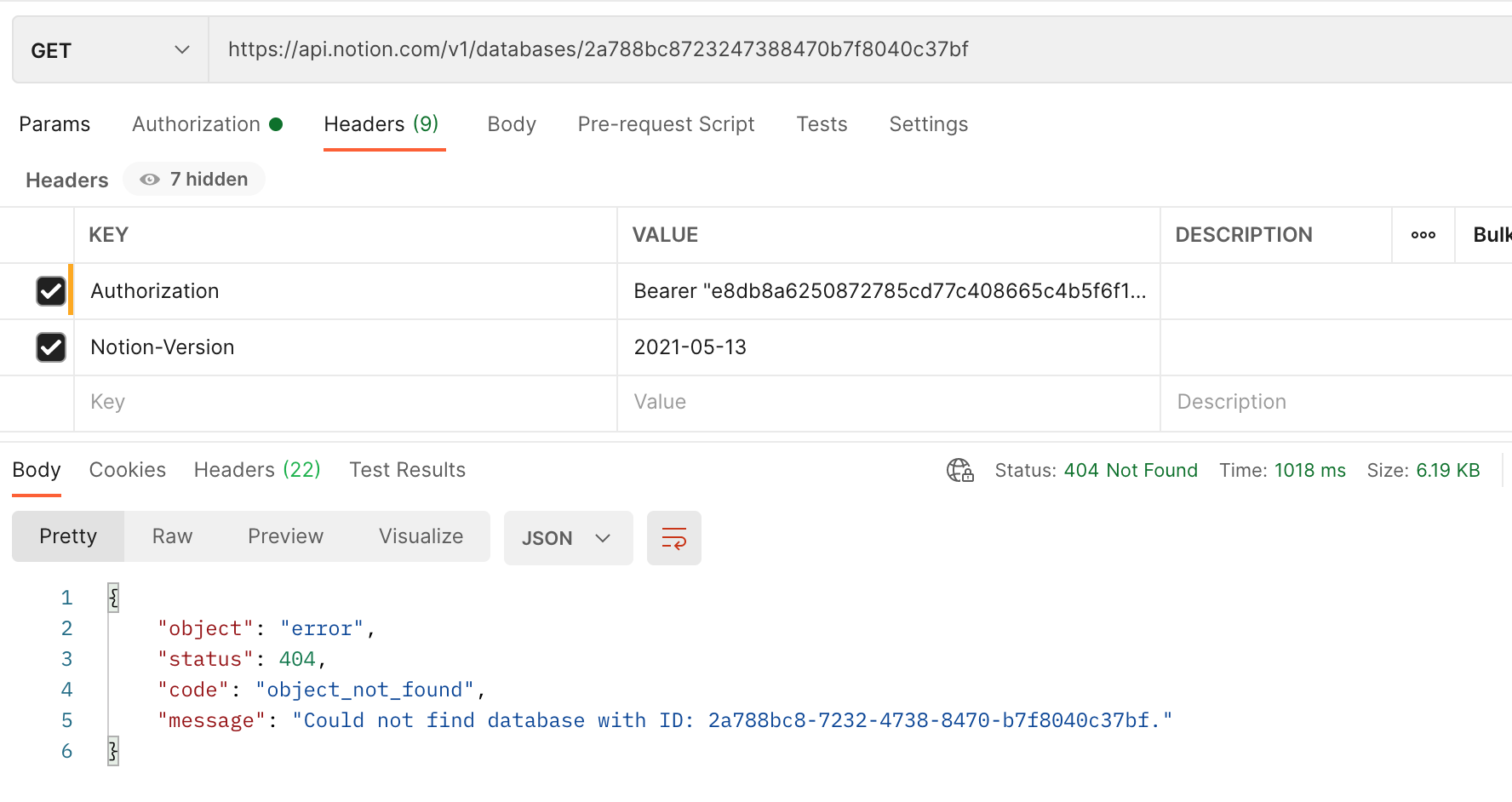Open the column options three-dots menu

pos(1423,235)
